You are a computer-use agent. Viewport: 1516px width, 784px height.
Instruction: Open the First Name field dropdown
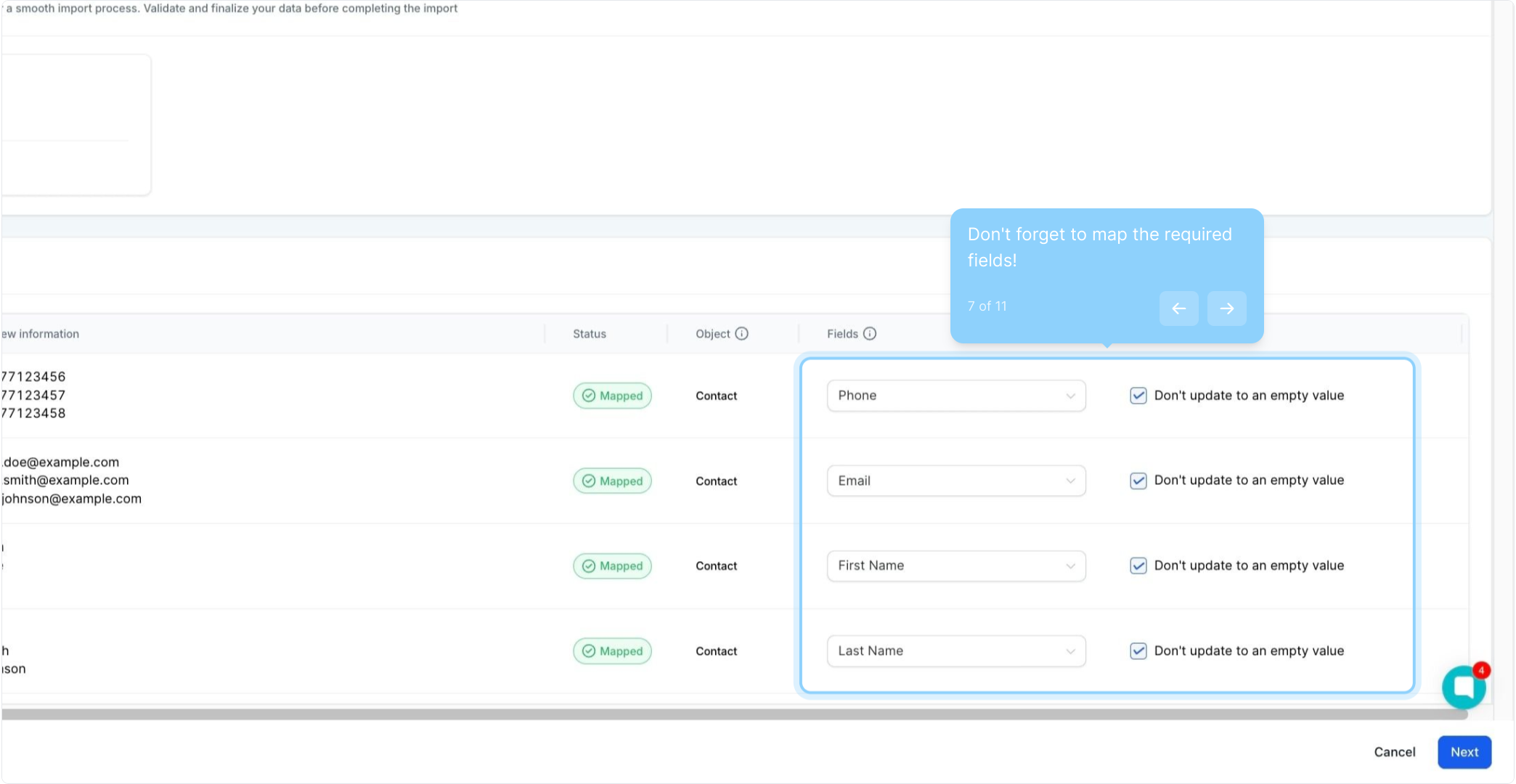pyautogui.click(x=955, y=565)
